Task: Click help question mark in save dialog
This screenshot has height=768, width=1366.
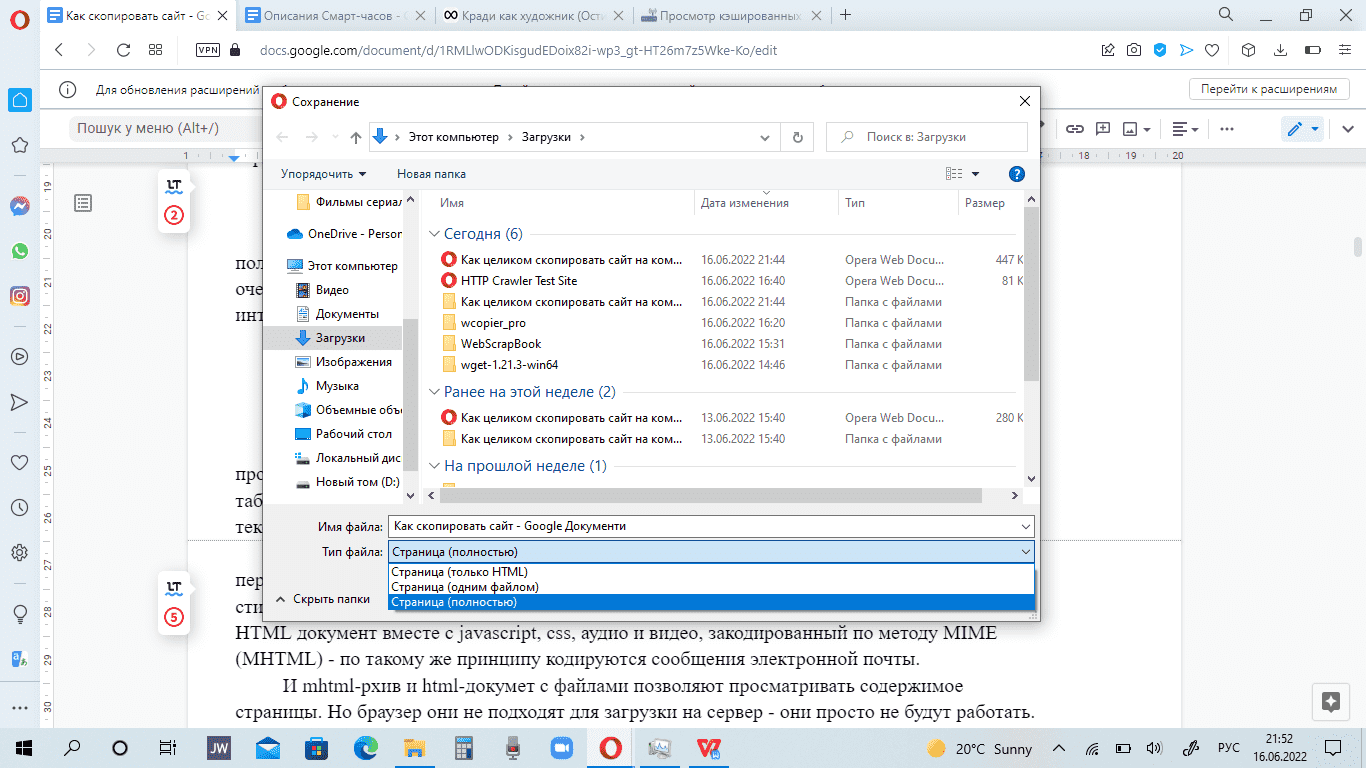Action: coord(1017,174)
